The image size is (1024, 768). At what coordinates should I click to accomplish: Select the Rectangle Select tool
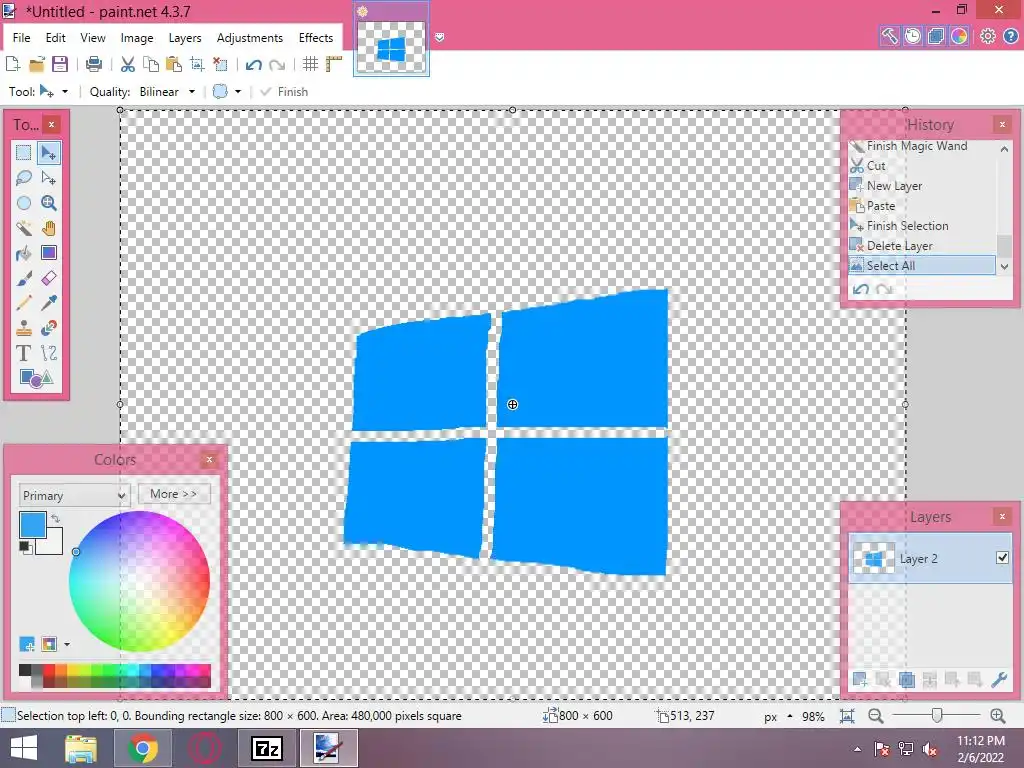(x=24, y=153)
